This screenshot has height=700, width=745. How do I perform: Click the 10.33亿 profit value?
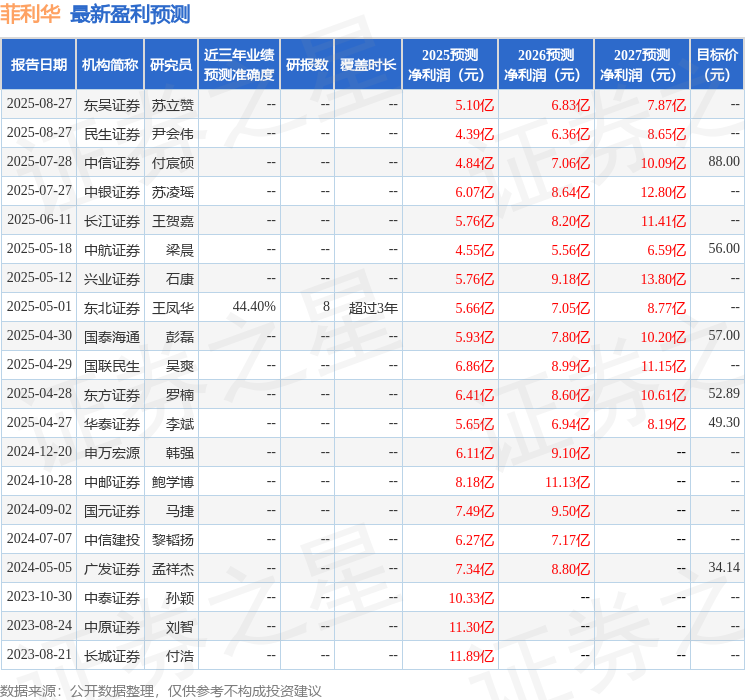tap(471, 598)
